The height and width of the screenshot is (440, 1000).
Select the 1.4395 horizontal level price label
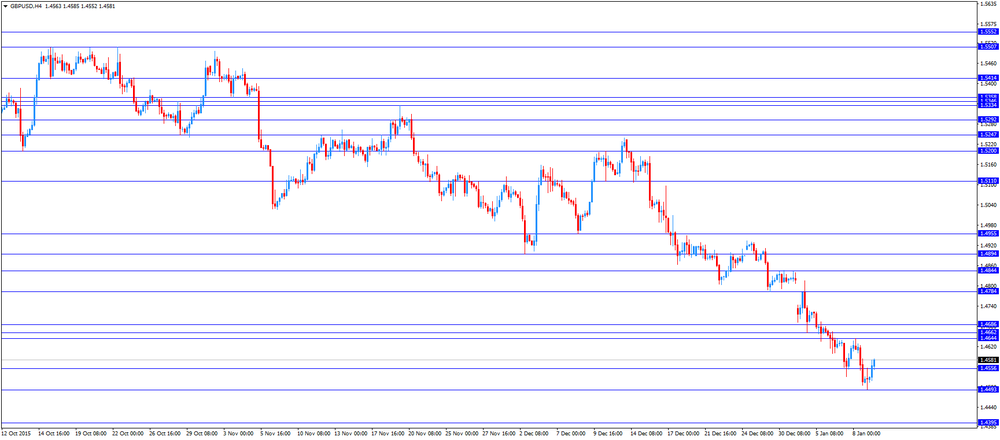(x=988, y=422)
